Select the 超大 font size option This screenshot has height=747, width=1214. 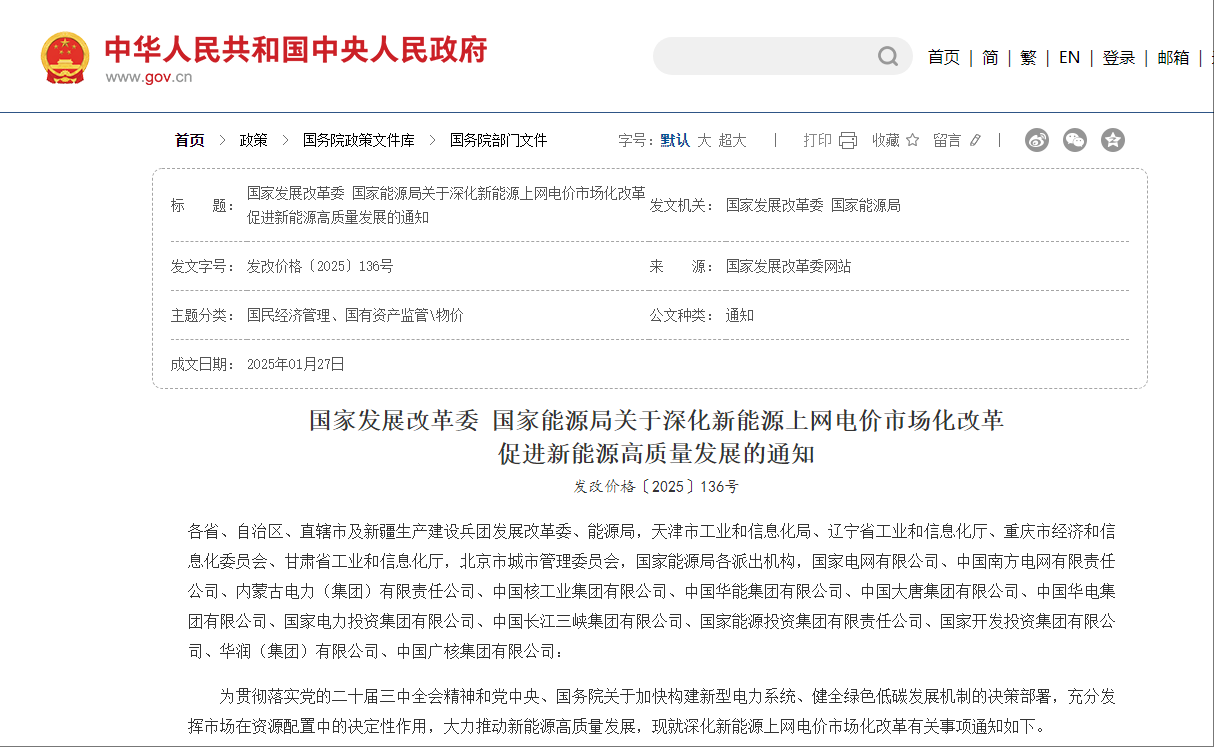point(732,140)
